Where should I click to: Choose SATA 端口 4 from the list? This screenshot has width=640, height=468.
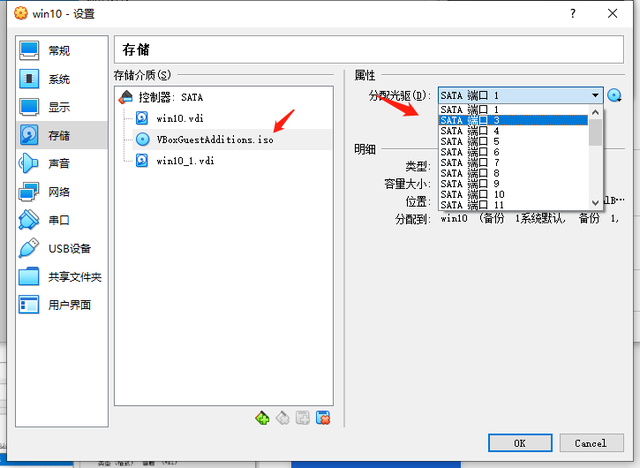[x=513, y=131]
